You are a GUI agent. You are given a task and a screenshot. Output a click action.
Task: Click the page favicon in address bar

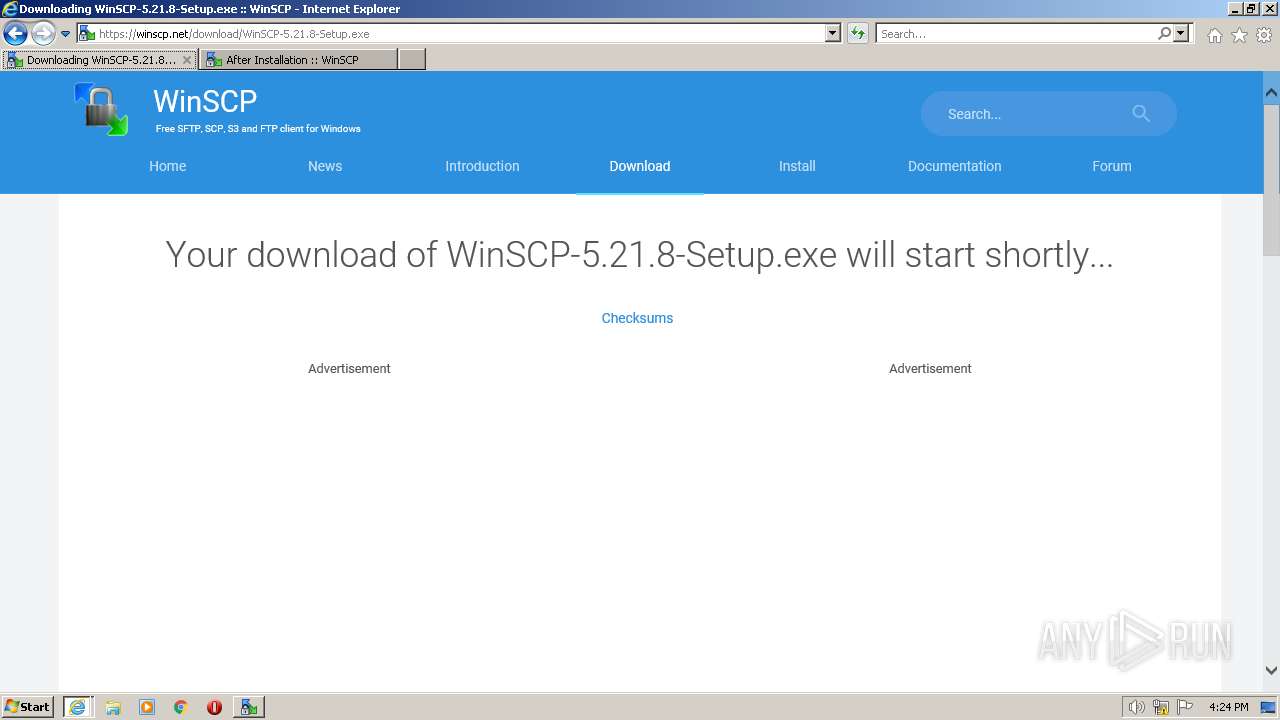click(x=87, y=33)
